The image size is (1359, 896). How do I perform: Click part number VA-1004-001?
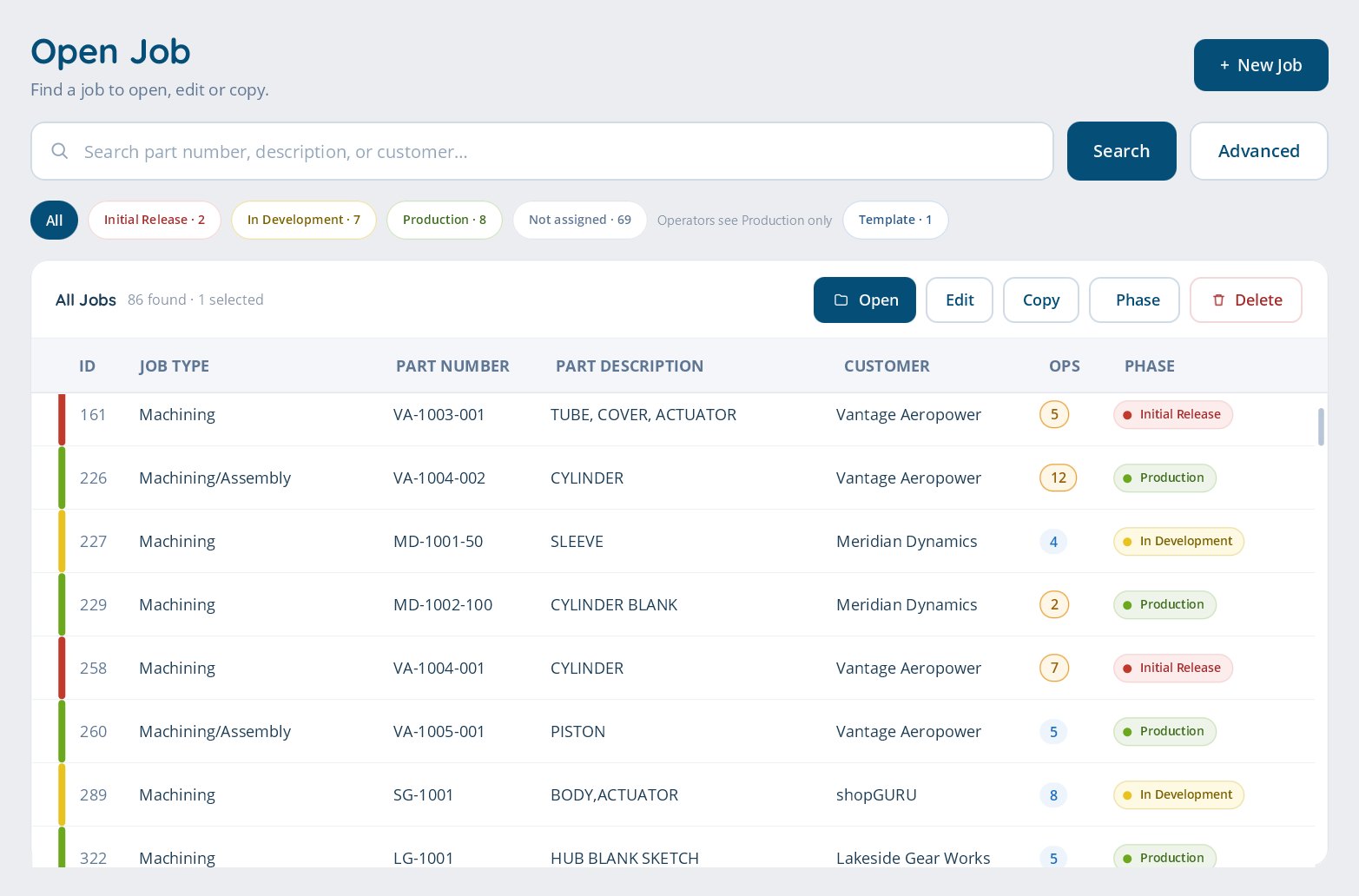tap(439, 669)
